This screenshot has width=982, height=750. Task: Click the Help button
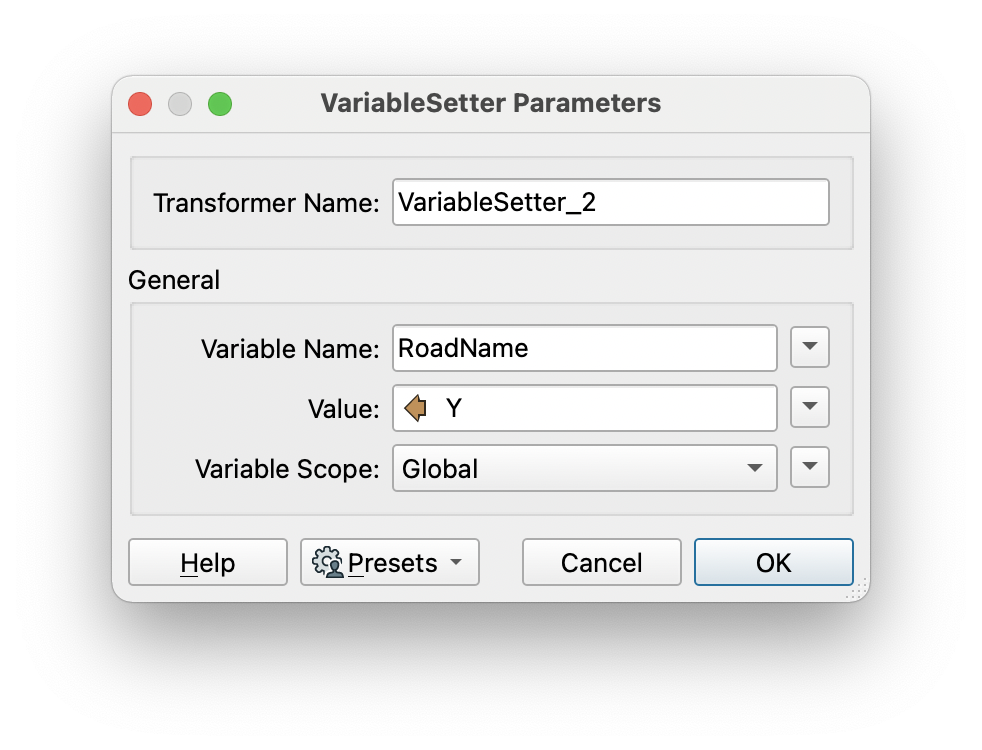pos(208,562)
